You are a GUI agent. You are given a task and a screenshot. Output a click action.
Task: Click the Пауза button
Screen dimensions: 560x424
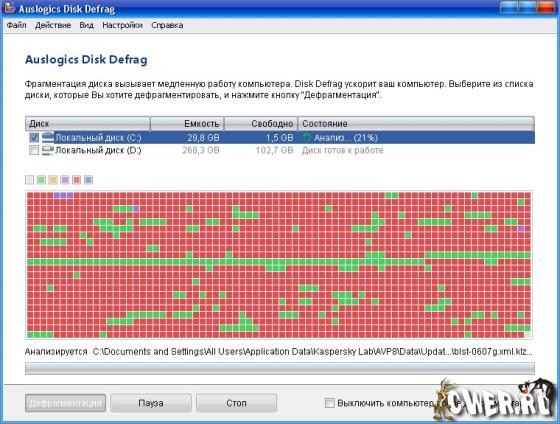151,403
